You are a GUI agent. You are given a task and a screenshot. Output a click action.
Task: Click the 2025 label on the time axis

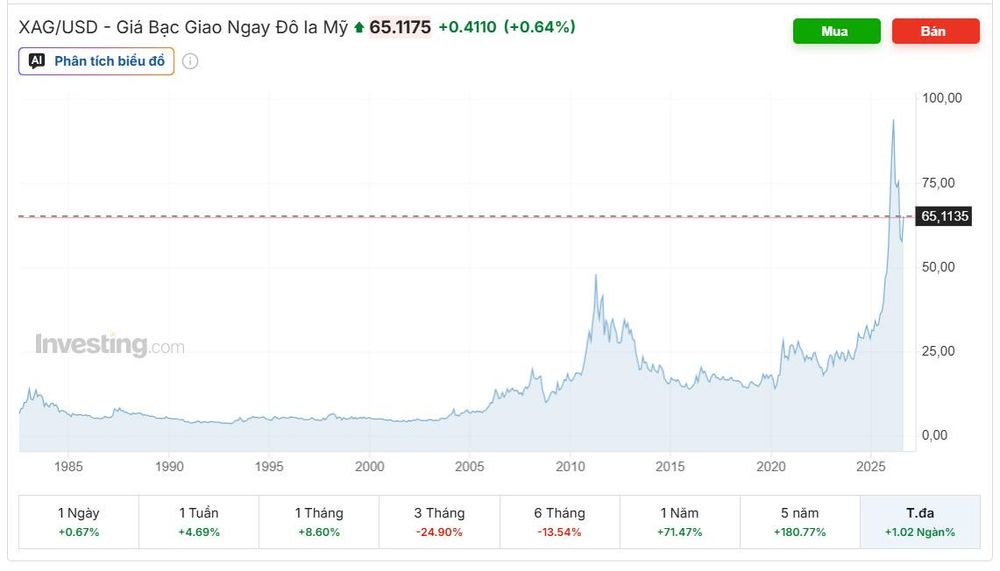[871, 466]
